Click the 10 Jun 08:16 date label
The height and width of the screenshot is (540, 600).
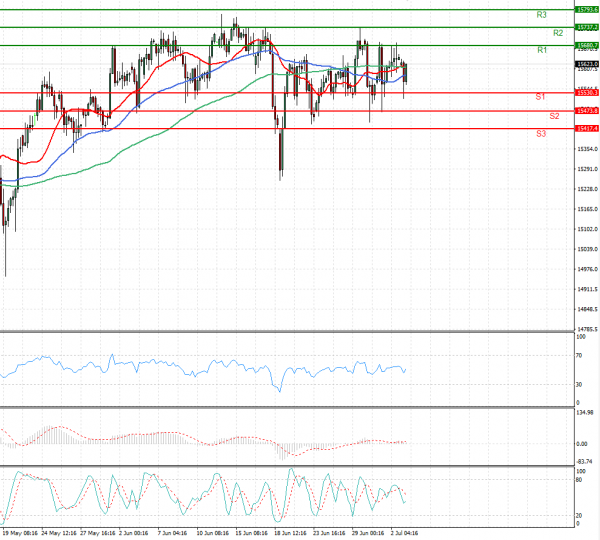coord(213,533)
